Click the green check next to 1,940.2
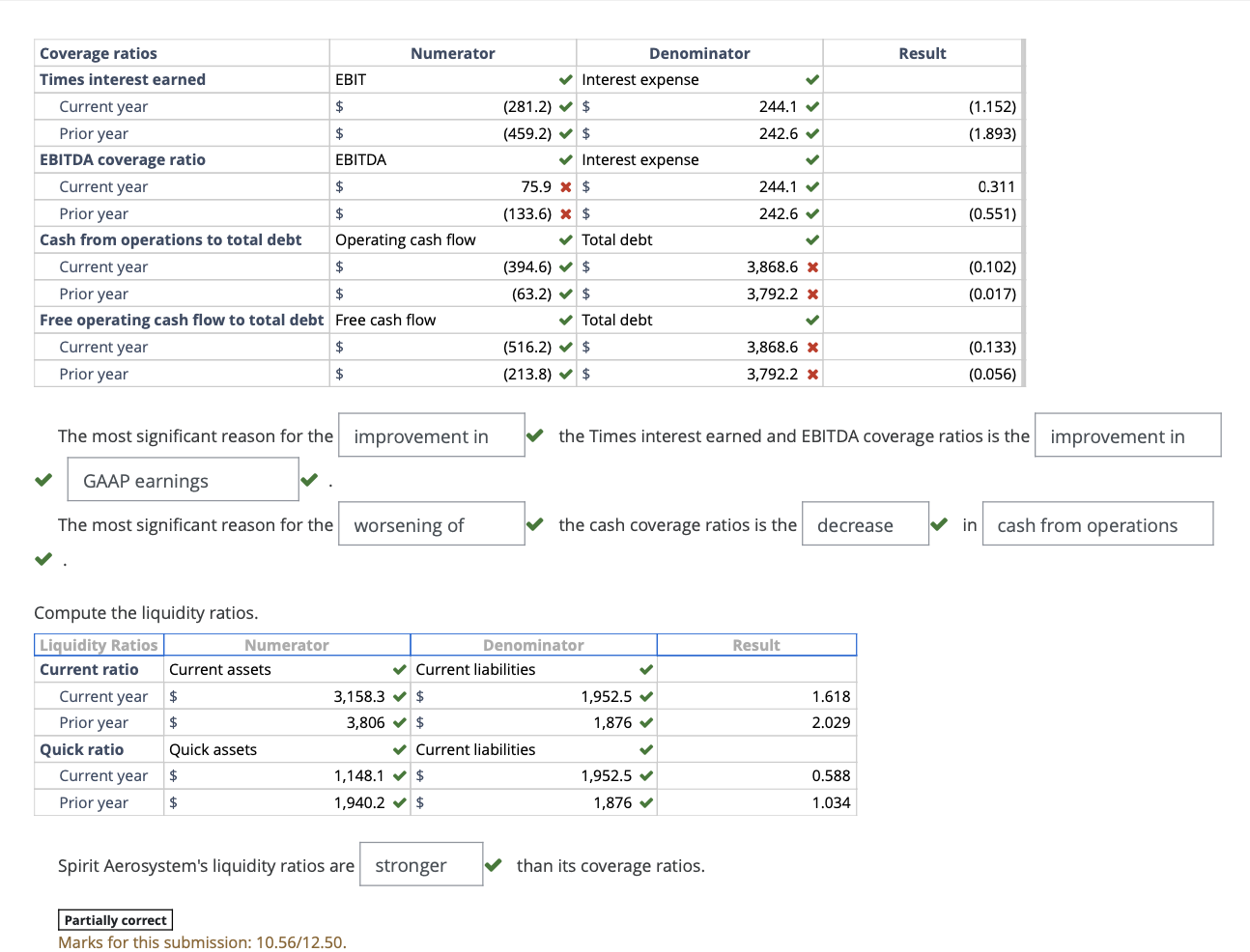This screenshot has height=952, width=1250. tap(399, 803)
